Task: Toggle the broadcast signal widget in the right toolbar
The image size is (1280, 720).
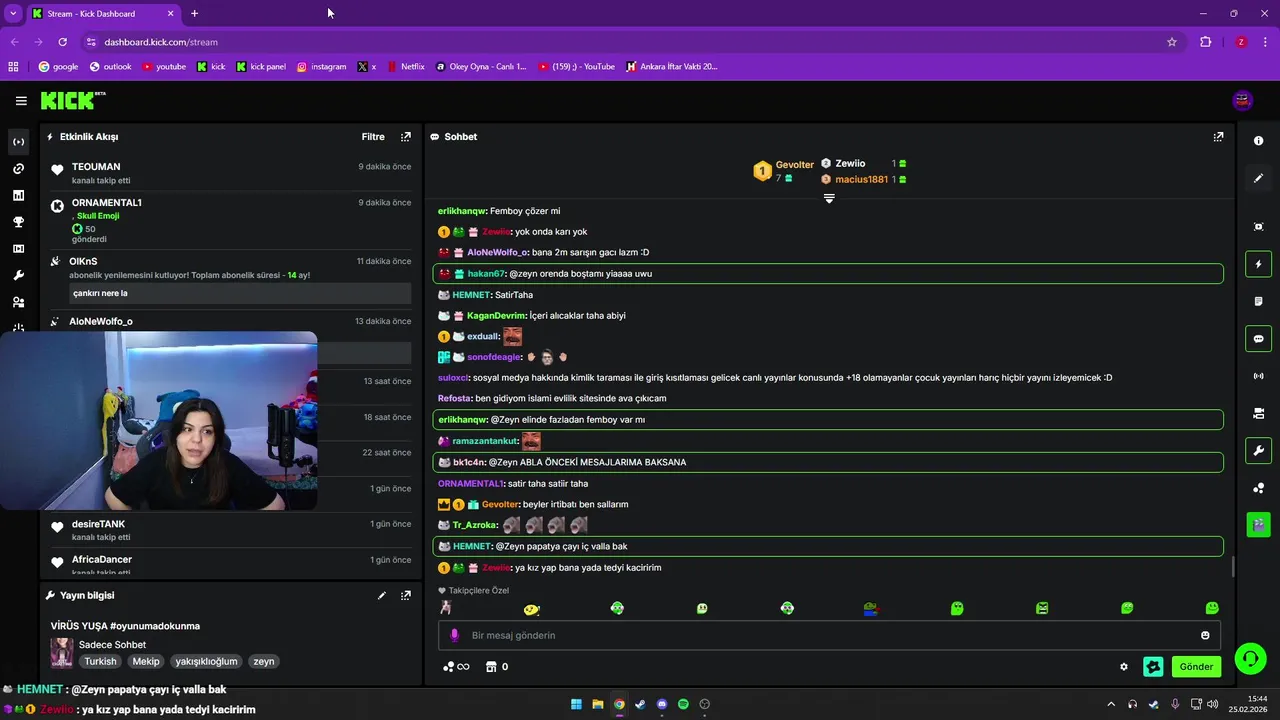Action: point(1258,376)
